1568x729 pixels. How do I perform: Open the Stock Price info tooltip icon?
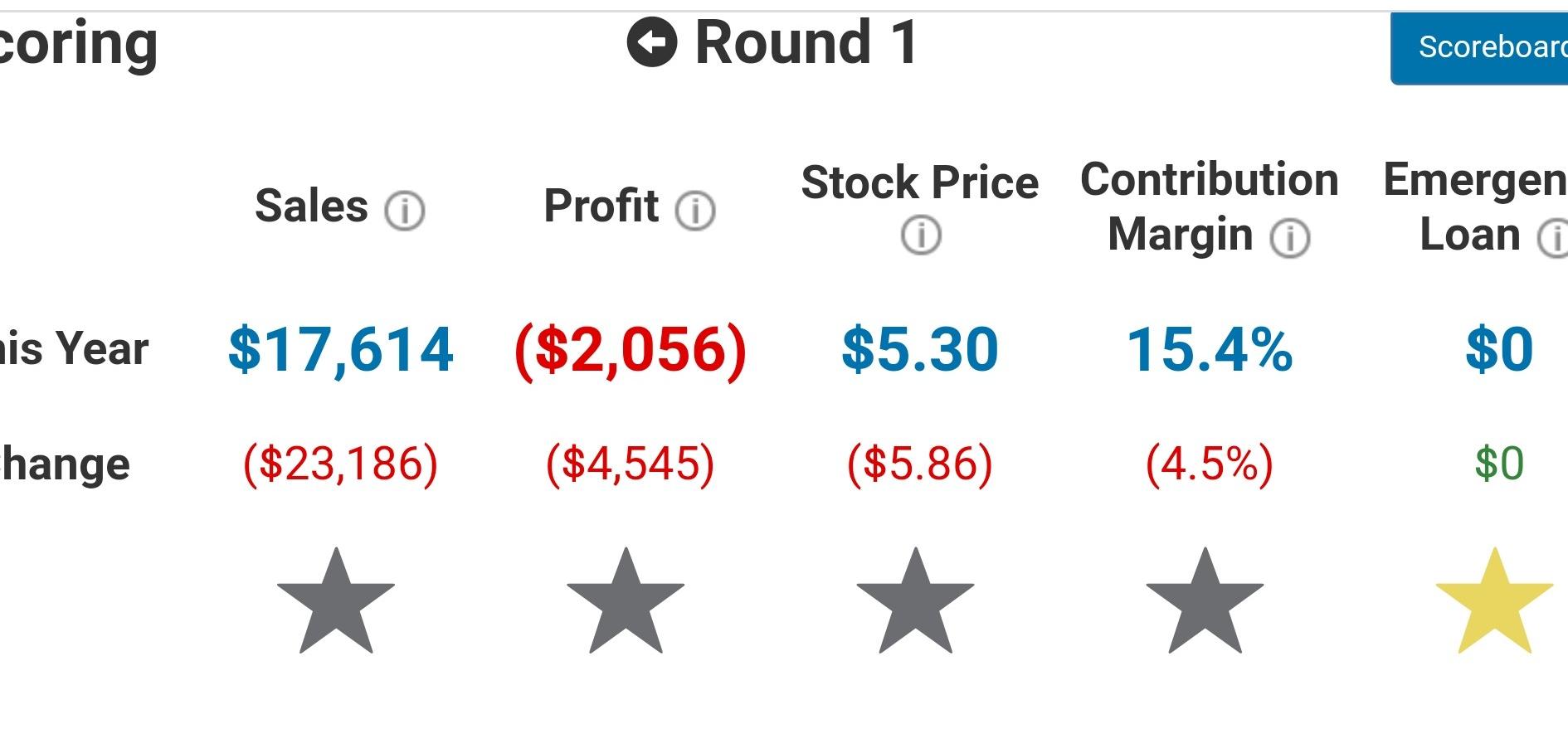click(x=921, y=235)
